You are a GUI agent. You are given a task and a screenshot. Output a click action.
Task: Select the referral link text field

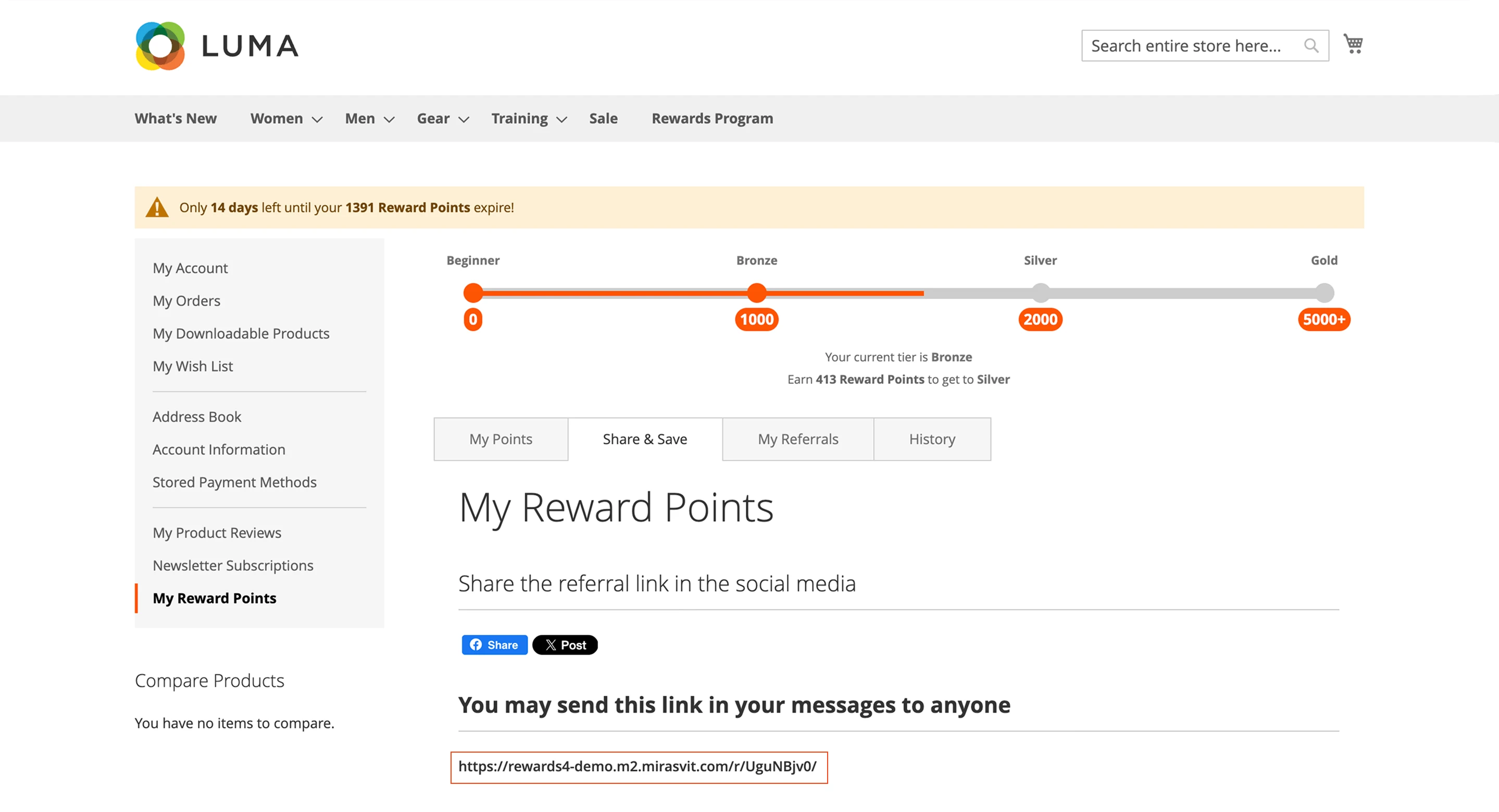click(x=639, y=767)
